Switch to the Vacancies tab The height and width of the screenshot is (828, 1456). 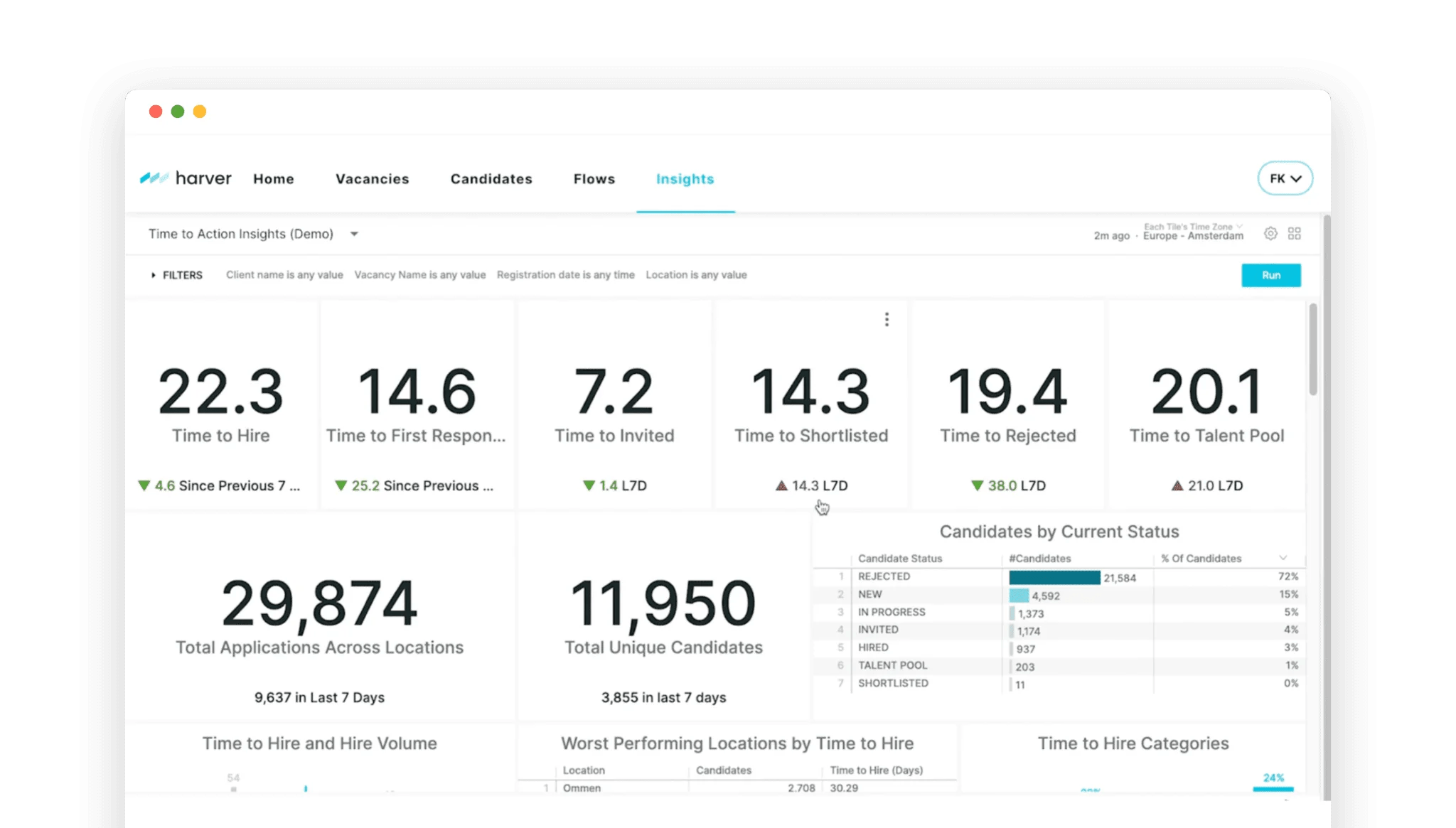[x=372, y=179]
